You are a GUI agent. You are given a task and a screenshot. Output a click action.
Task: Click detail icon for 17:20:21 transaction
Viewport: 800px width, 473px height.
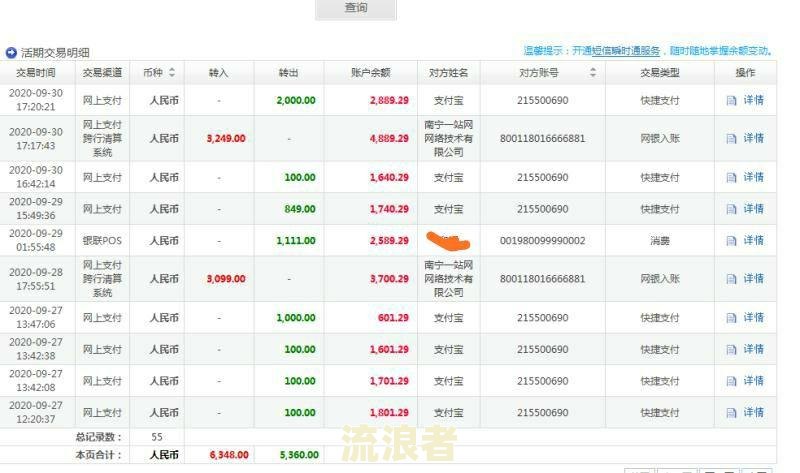(731, 101)
